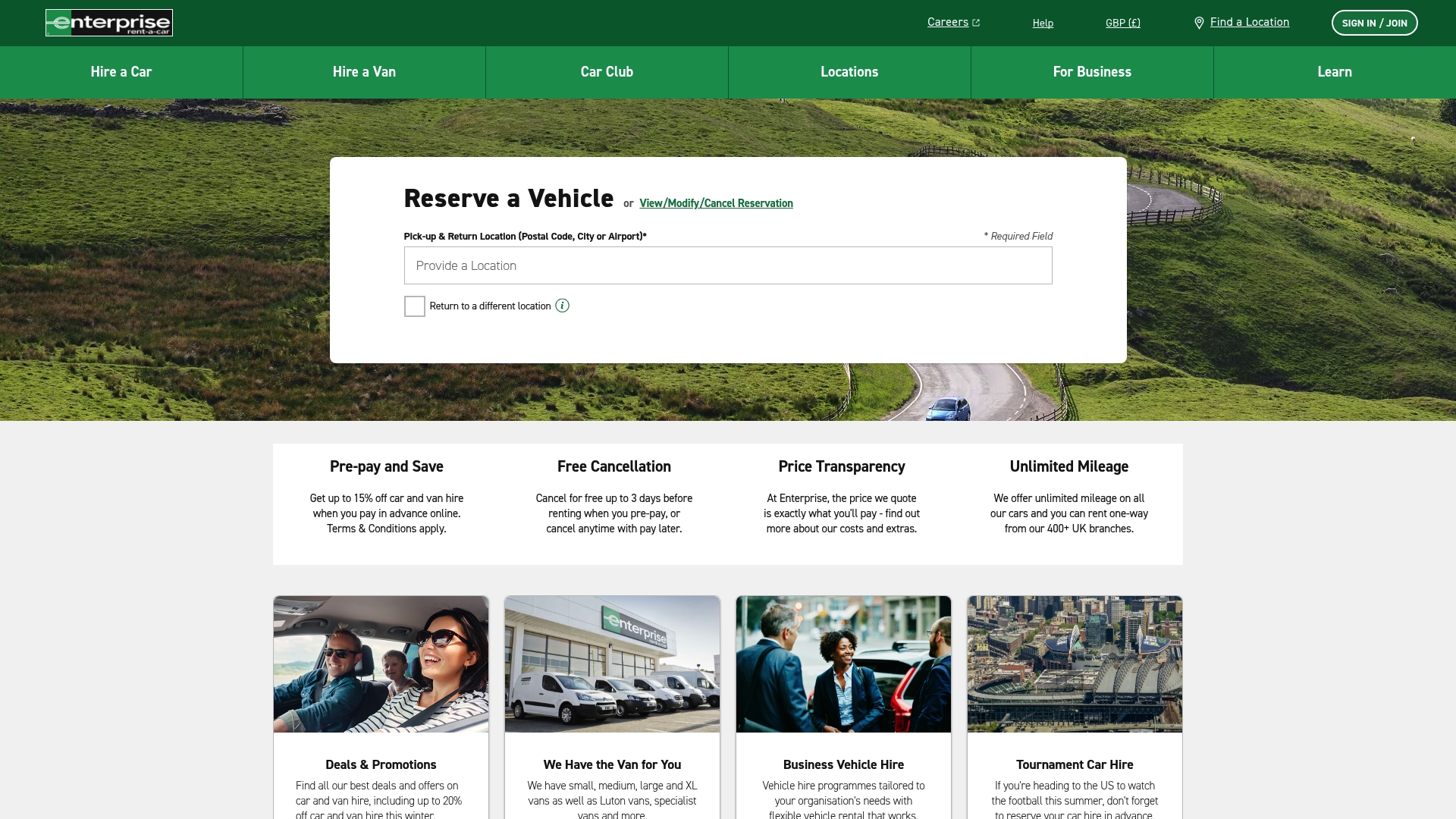Click the external link icon beside Careers
Image resolution: width=1456 pixels, height=819 pixels.
[x=976, y=23]
